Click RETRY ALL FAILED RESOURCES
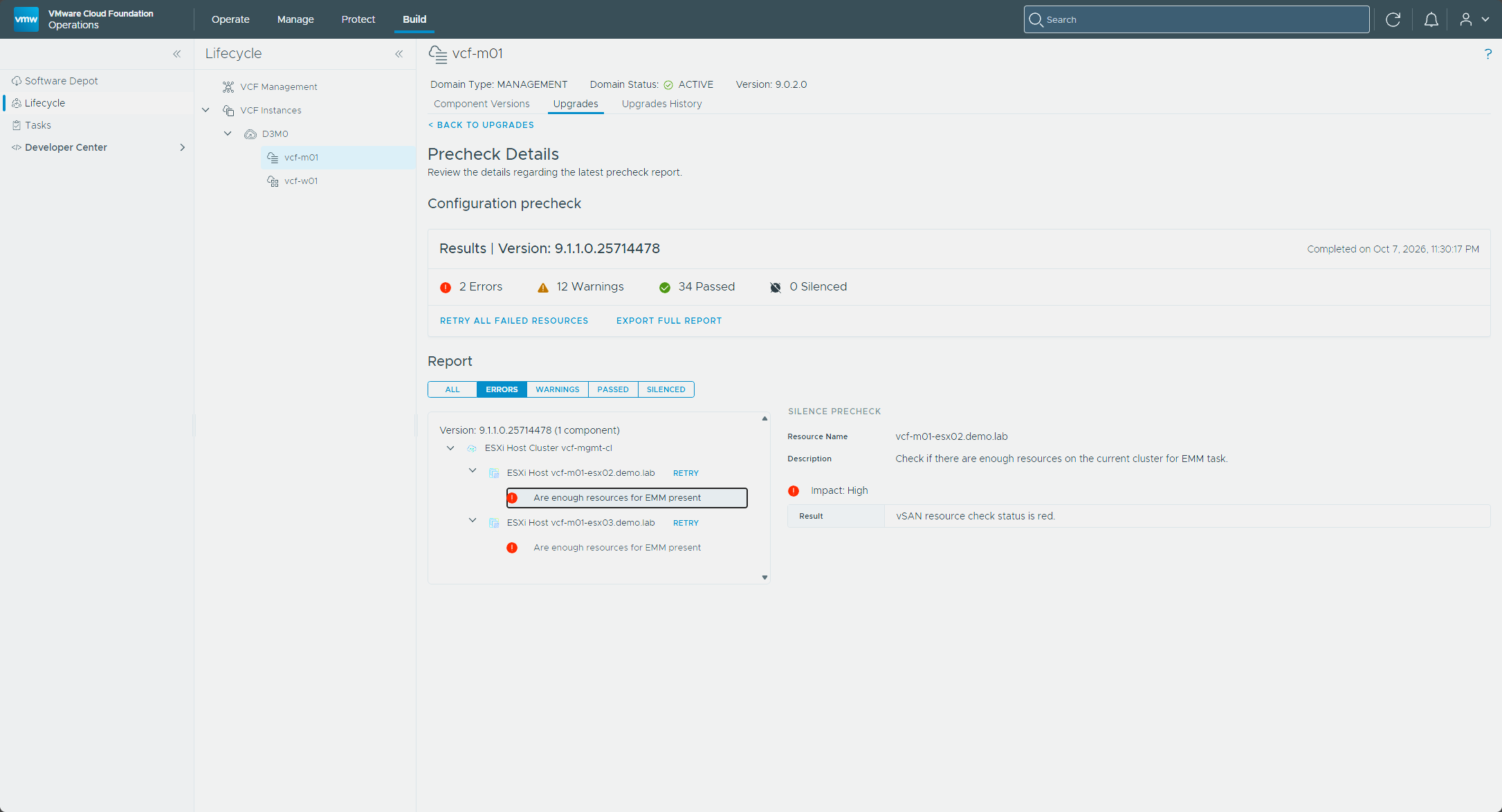 click(x=514, y=321)
